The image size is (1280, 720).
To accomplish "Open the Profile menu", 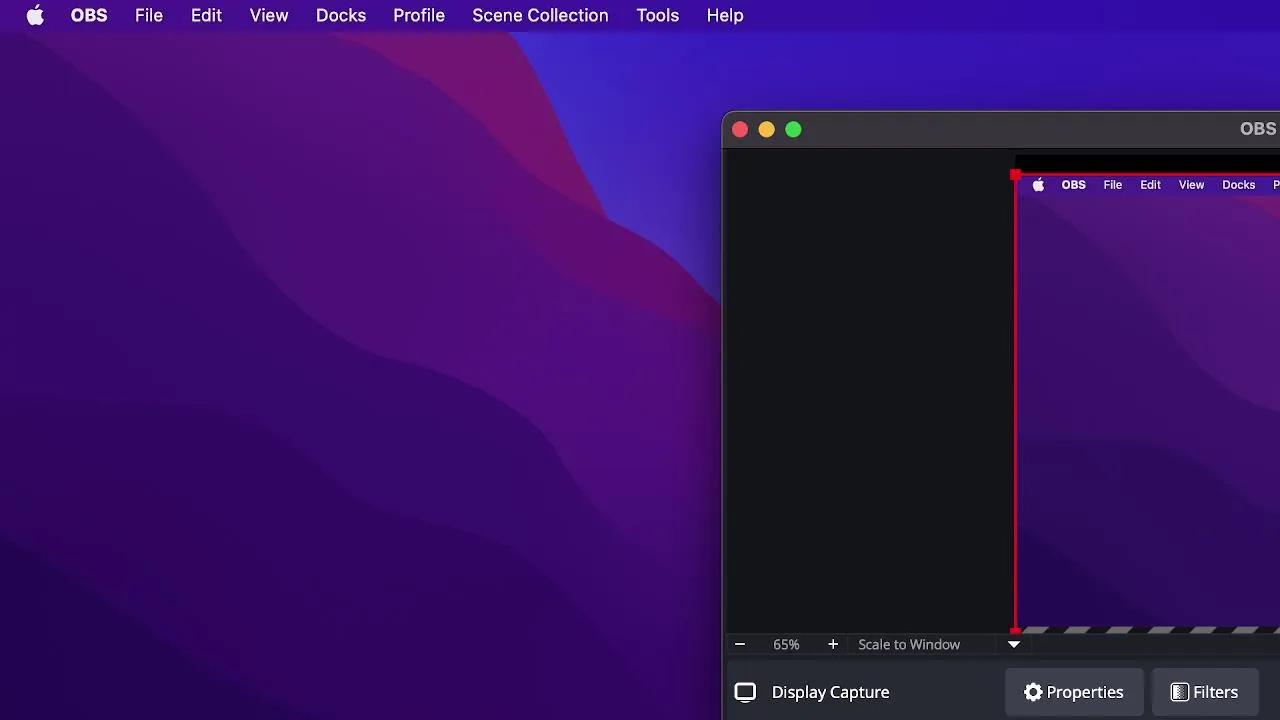I will point(419,15).
